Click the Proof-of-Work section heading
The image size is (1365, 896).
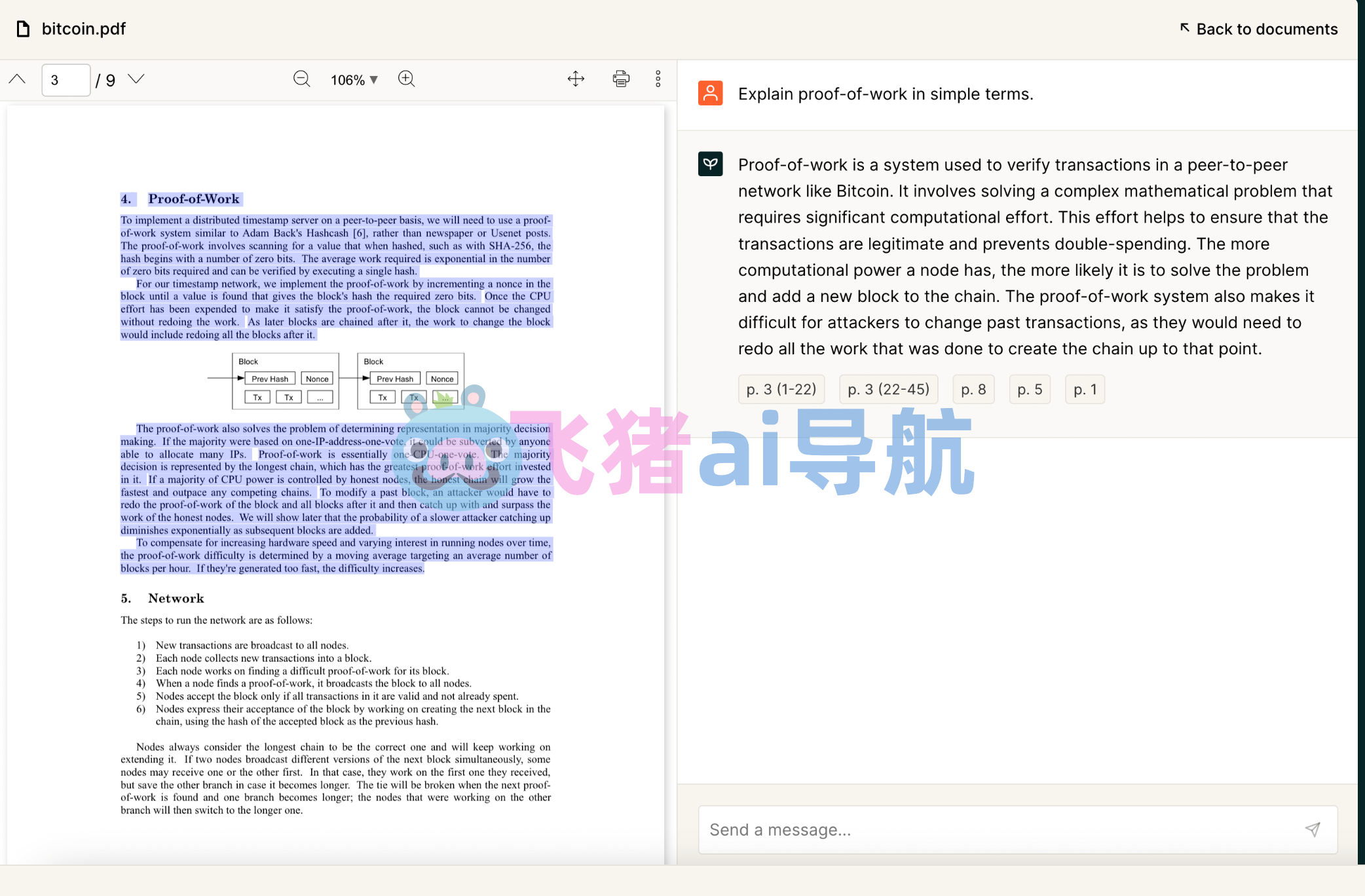pyautogui.click(x=181, y=199)
